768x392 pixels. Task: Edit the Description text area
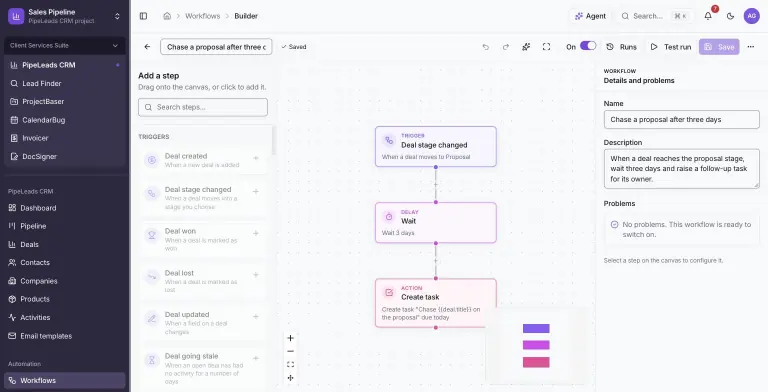click(x=681, y=169)
